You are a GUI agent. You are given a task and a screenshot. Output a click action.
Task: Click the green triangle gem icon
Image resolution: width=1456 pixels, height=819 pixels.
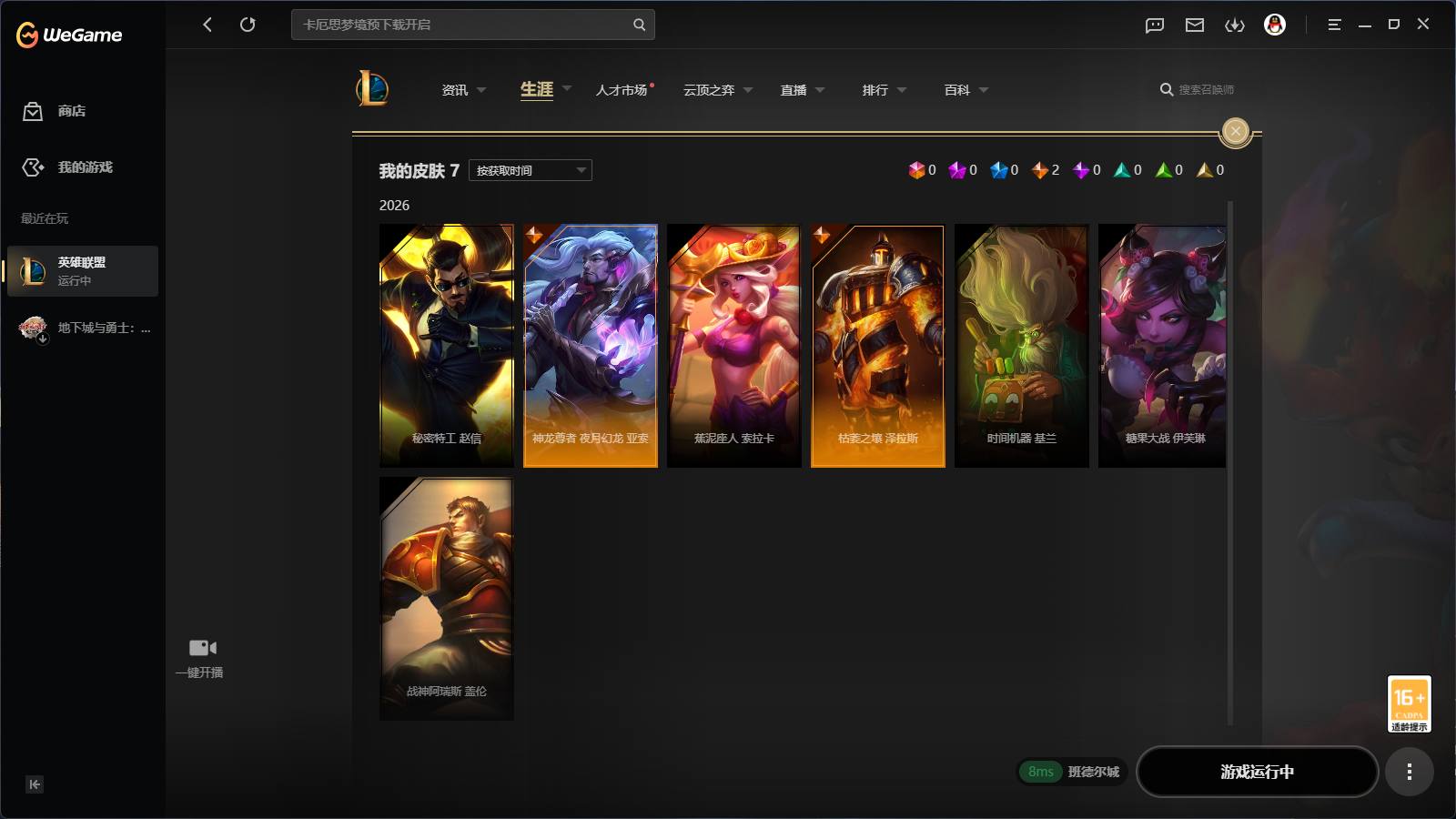click(1164, 170)
